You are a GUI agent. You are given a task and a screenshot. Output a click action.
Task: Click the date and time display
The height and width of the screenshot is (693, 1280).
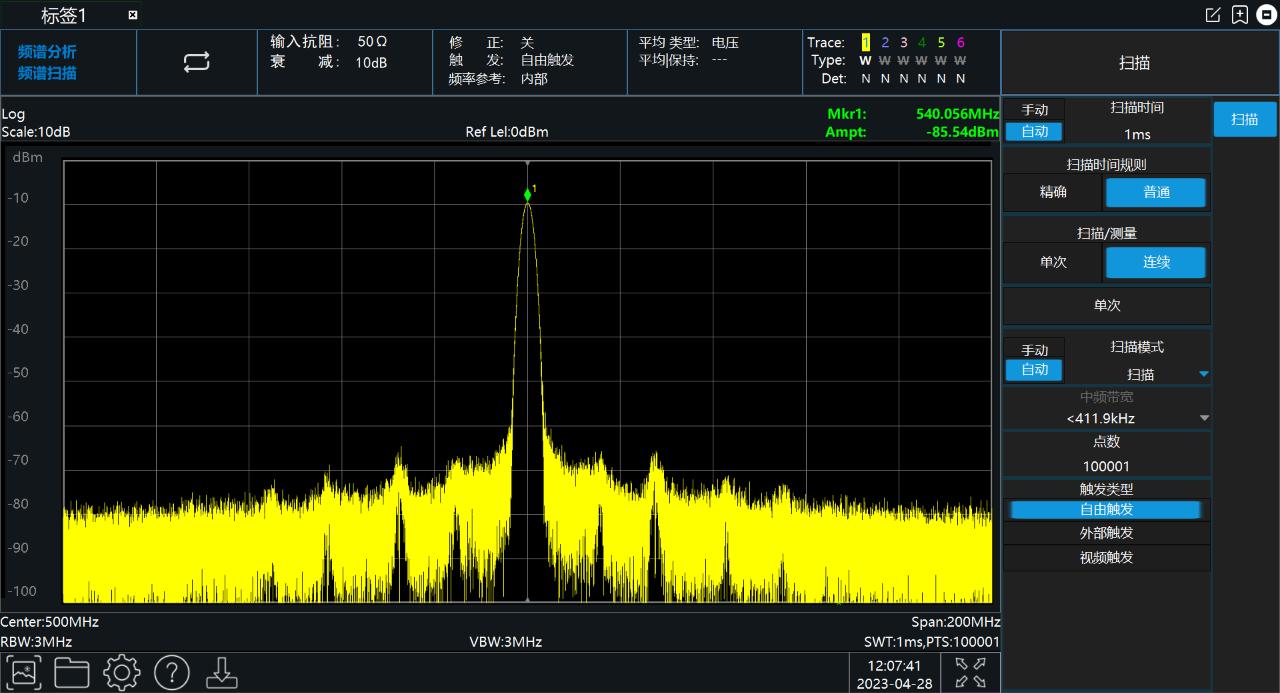point(894,674)
